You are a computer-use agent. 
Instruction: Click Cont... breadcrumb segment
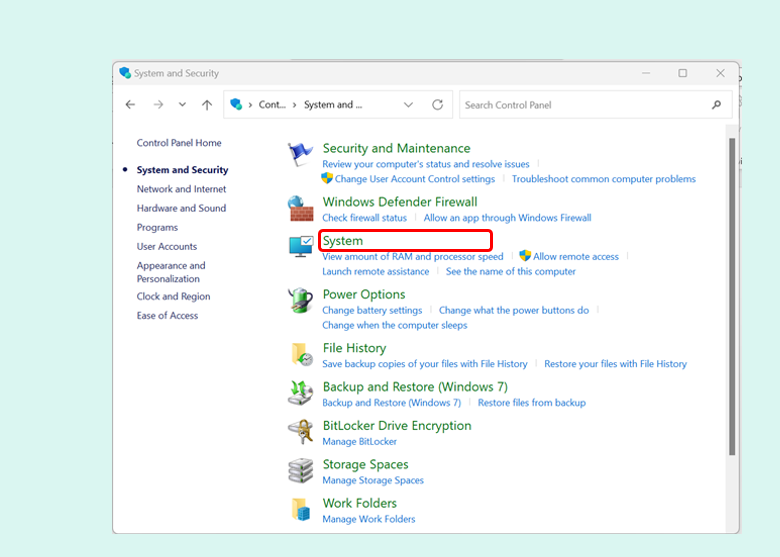pyautogui.click(x=272, y=105)
